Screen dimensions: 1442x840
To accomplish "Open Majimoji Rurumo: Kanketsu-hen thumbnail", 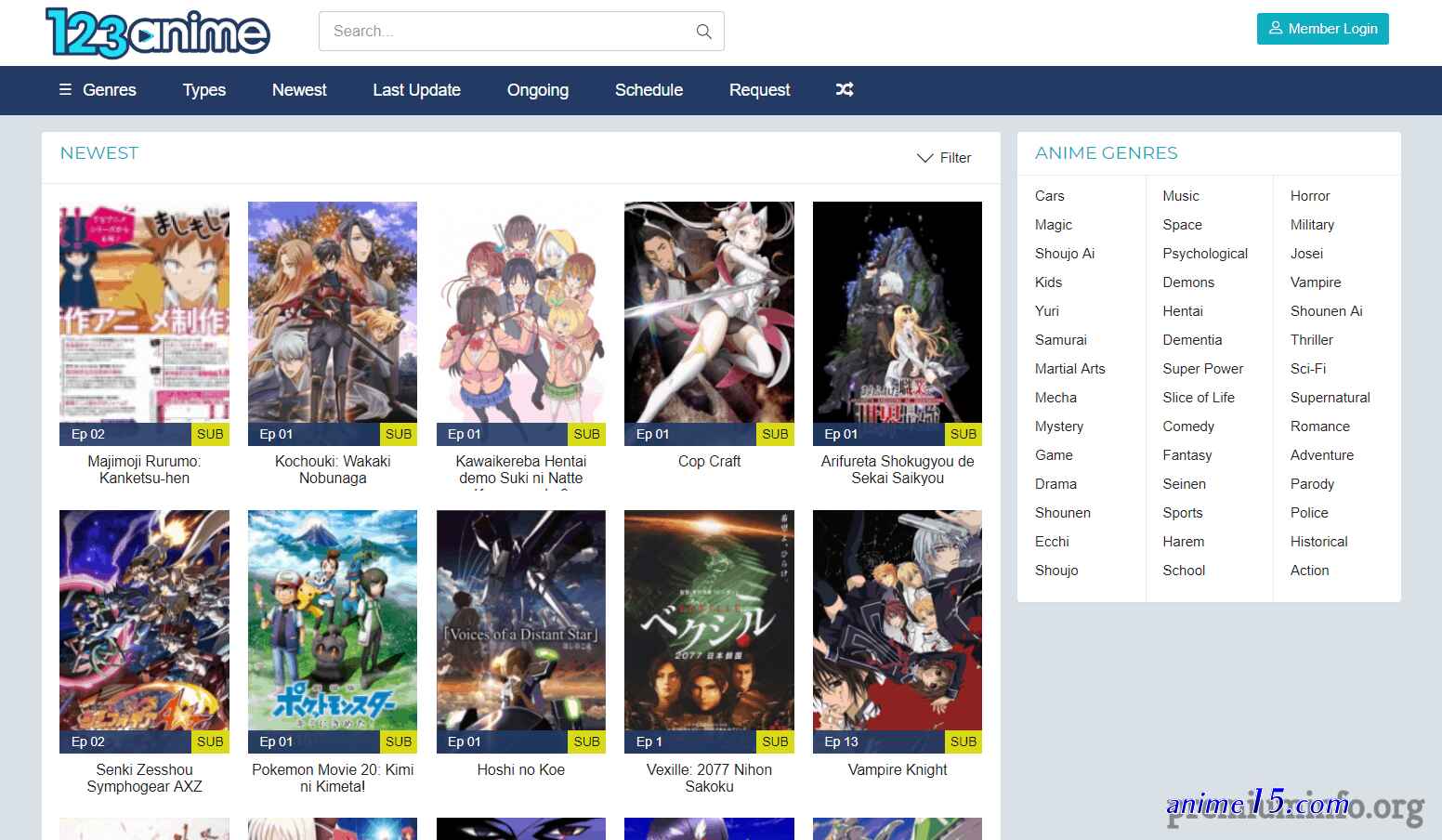I will [144, 323].
